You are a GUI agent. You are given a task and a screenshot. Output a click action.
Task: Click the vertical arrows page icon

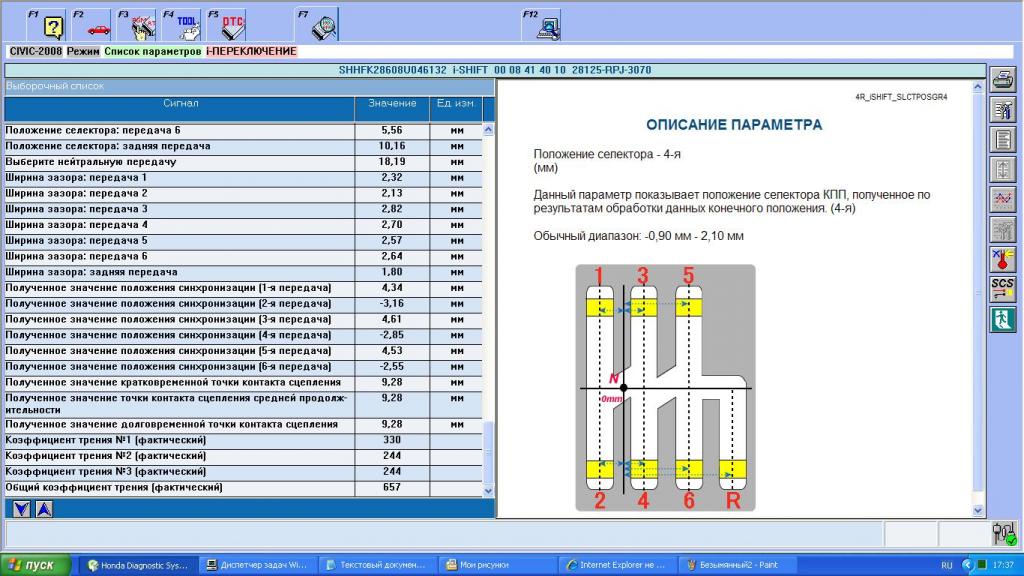tap(1002, 170)
